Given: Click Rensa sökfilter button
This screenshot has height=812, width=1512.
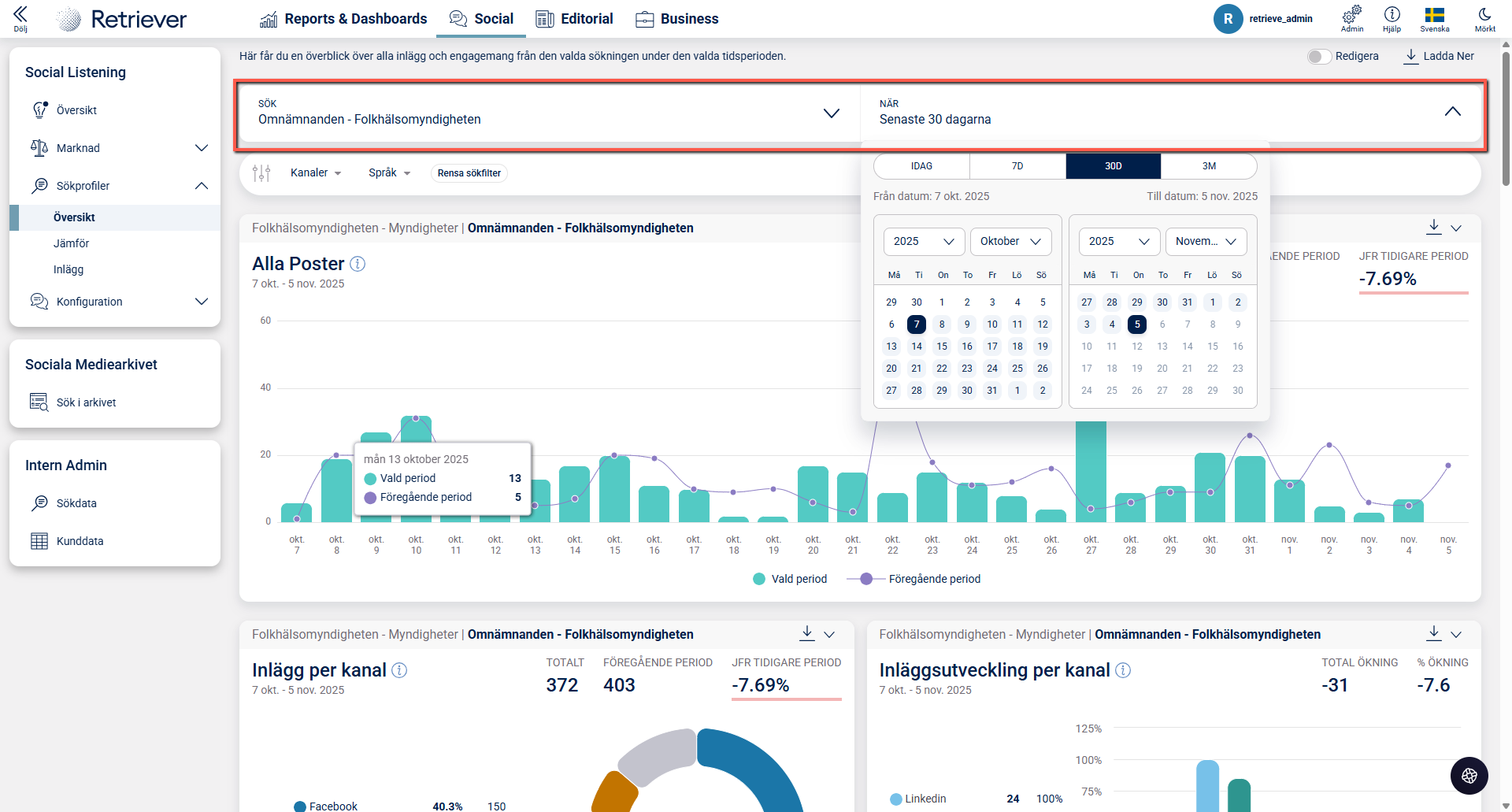Looking at the screenshot, I should pyautogui.click(x=469, y=173).
